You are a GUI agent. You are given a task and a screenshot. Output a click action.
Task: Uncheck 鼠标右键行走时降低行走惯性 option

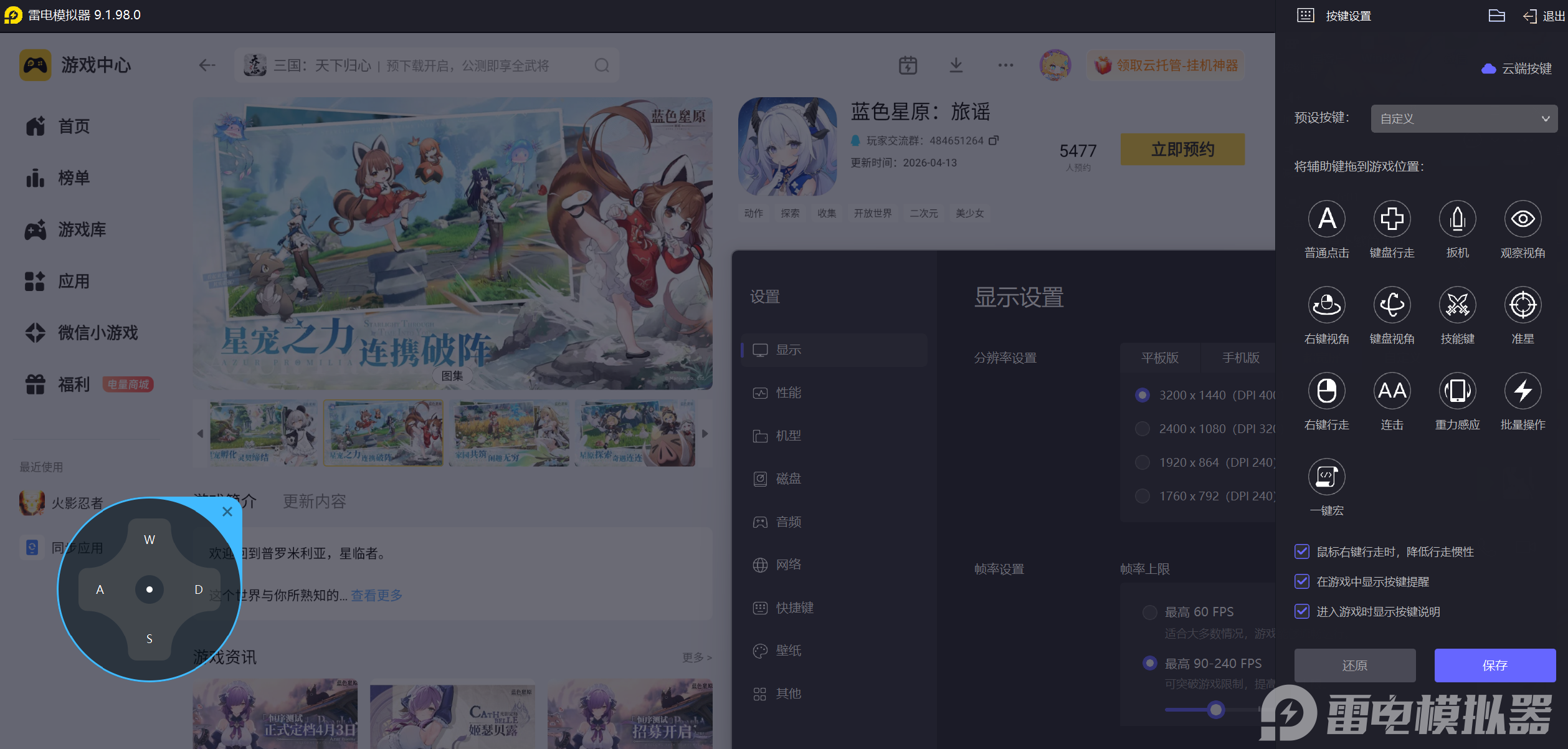point(1302,551)
